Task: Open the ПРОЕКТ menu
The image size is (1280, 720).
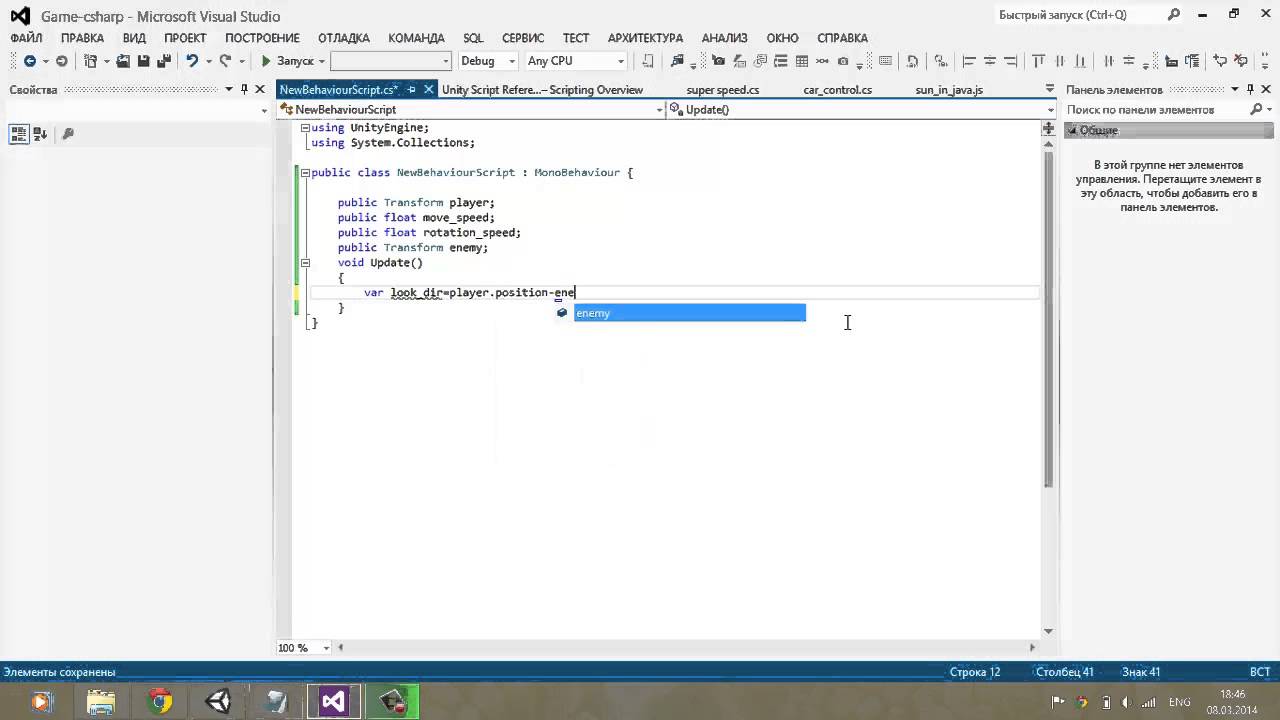Action: coord(185,38)
